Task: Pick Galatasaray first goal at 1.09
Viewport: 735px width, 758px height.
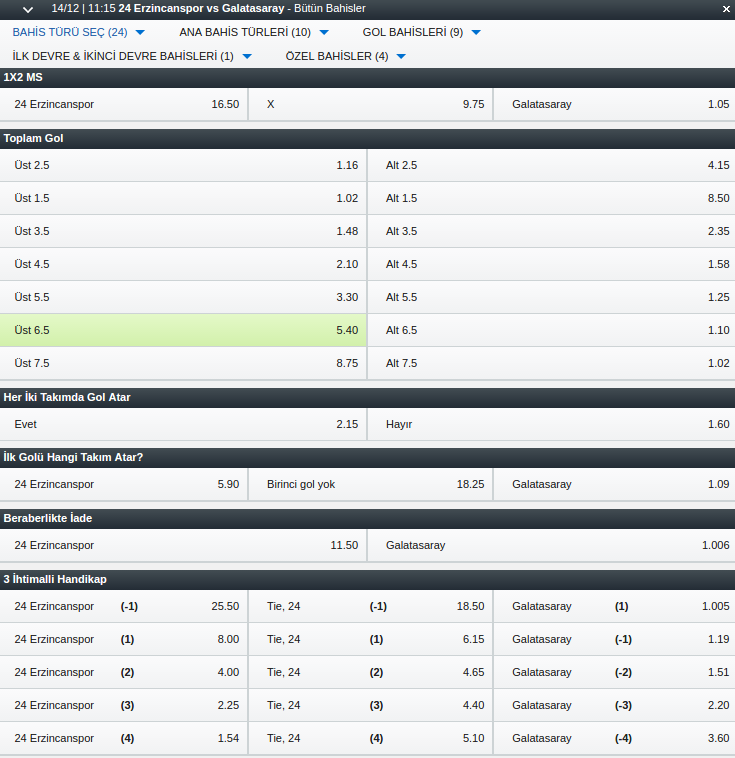Action: coord(615,484)
